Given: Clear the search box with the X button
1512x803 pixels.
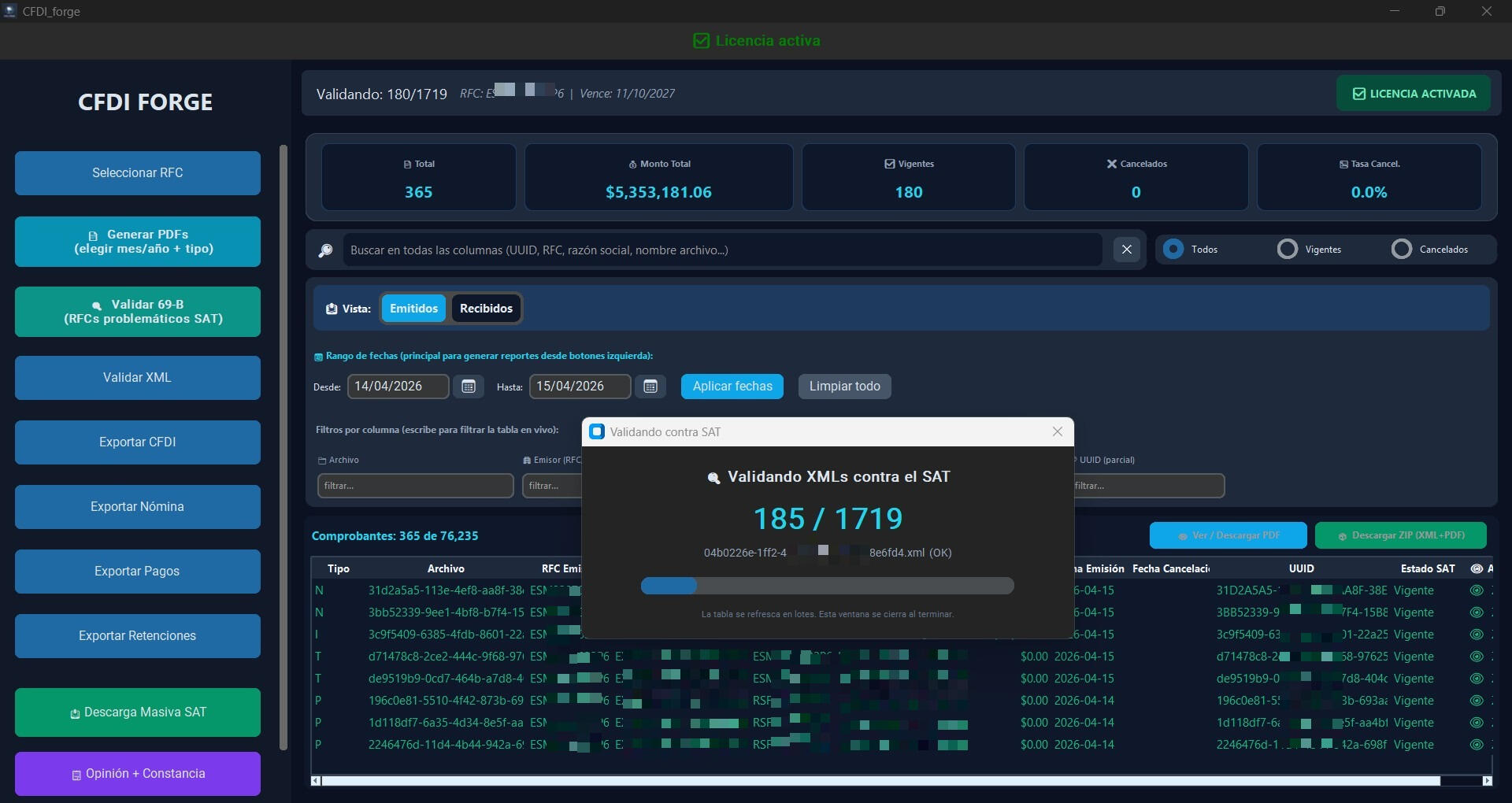Looking at the screenshot, I should point(1127,250).
